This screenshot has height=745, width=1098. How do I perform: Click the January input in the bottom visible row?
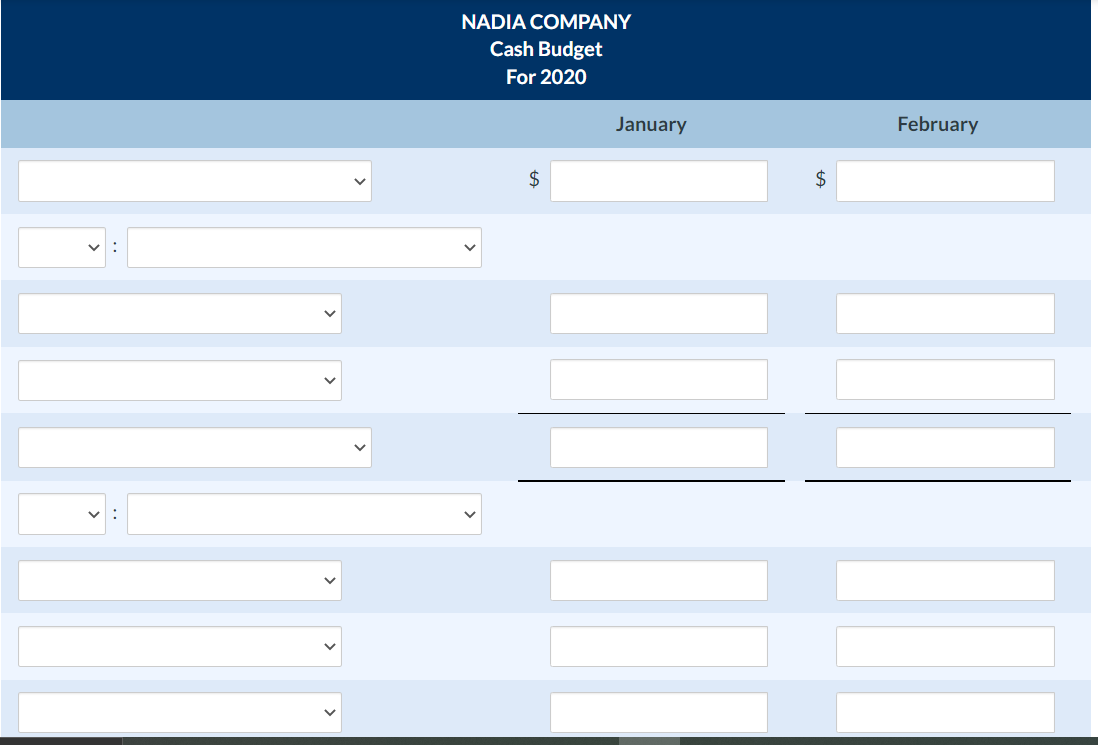point(659,712)
